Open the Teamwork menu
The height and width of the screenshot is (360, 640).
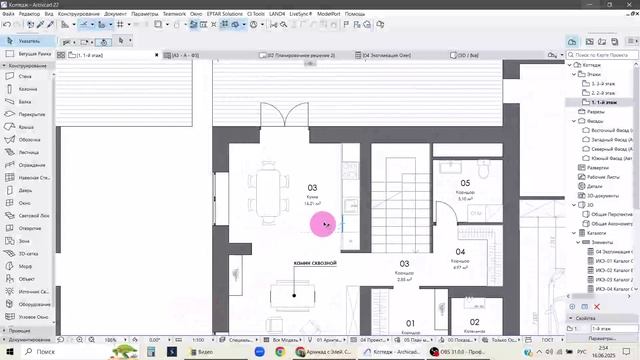174,14
